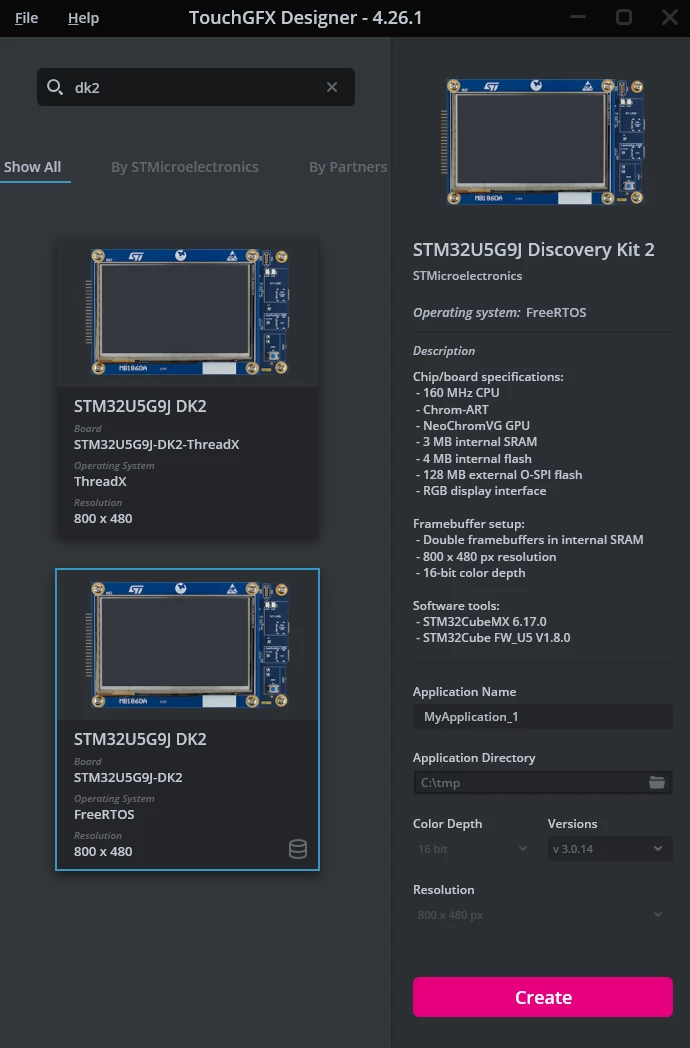Focus the board search box
The image size is (690, 1048).
point(195,87)
